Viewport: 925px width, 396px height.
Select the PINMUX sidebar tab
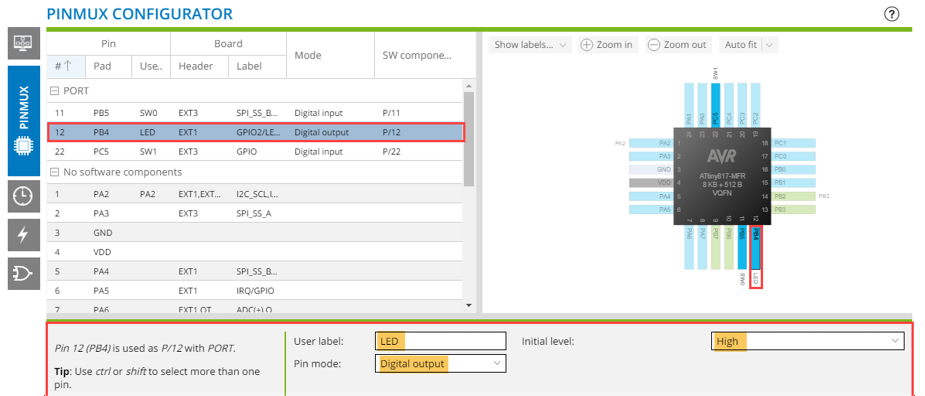[x=24, y=121]
